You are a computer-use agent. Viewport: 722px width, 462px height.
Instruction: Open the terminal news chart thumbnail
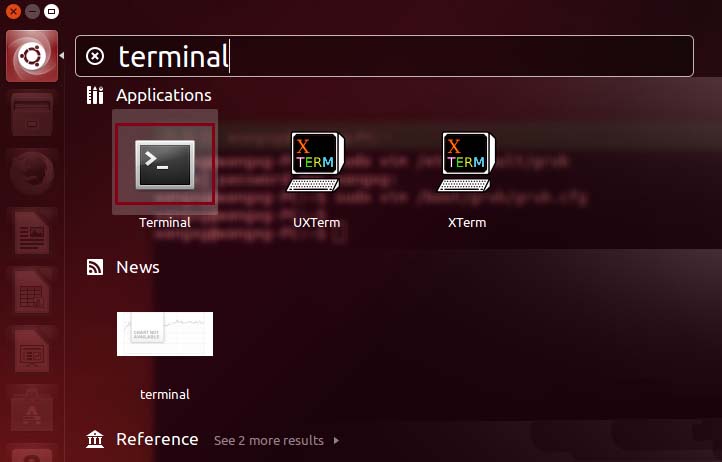point(165,334)
